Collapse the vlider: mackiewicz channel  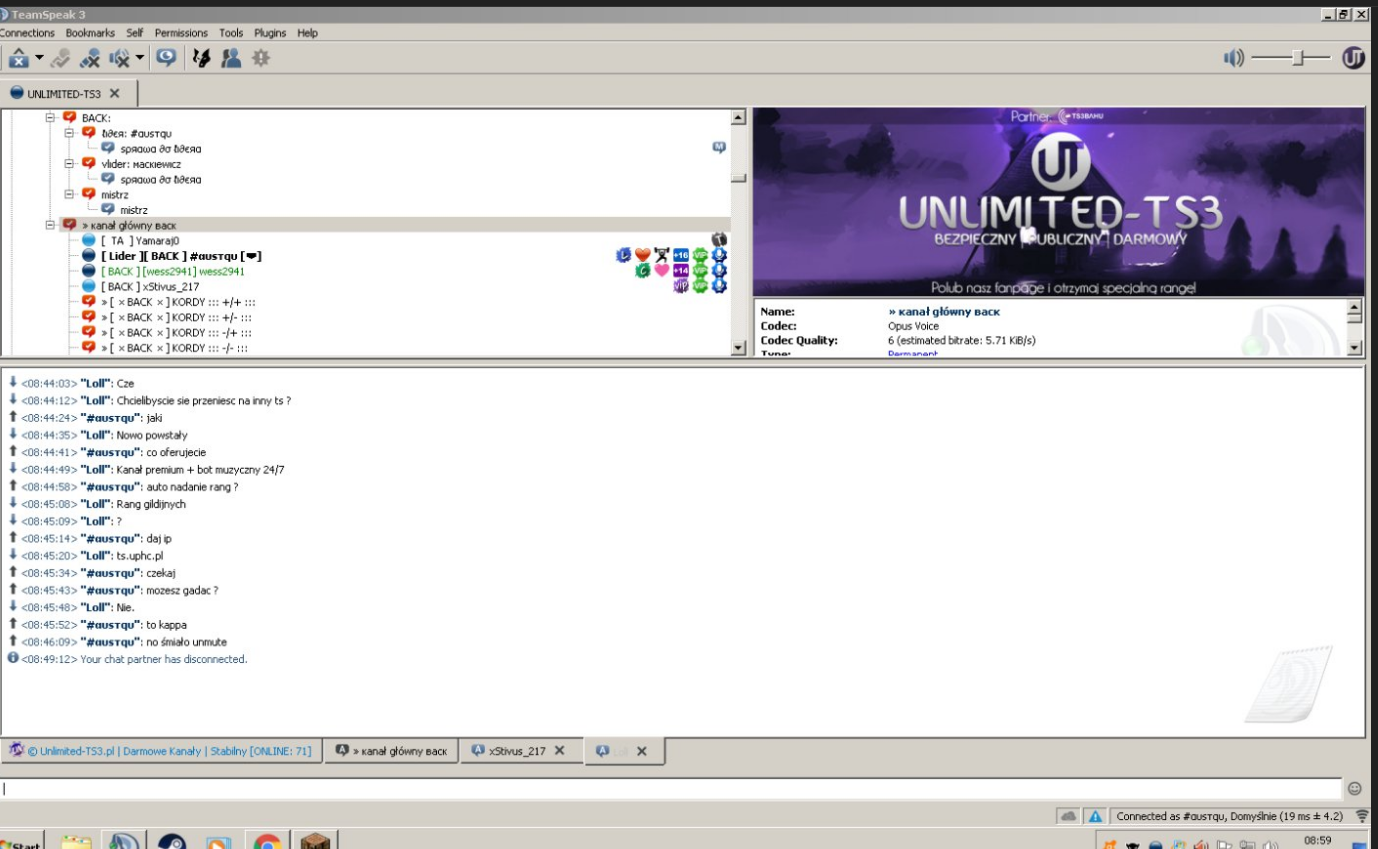point(70,163)
